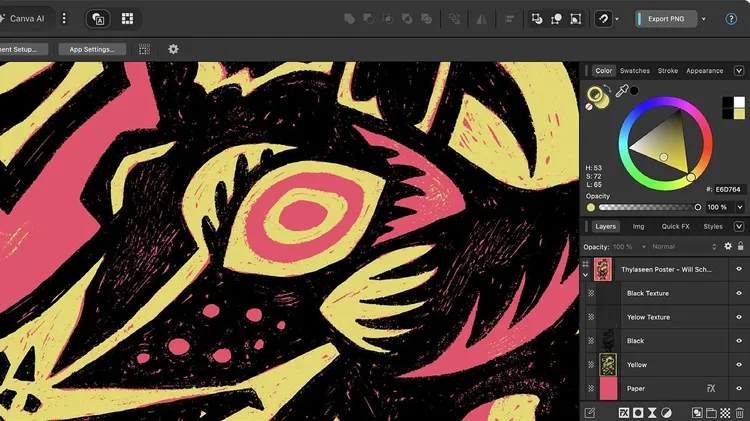750x421 pixels.
Task: Delete layer using the trash icon
Action: 740,412
